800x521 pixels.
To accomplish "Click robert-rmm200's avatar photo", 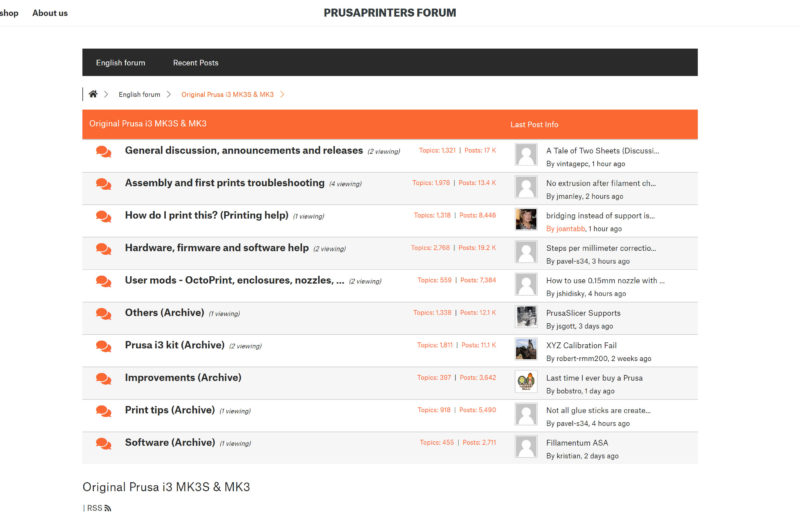I will click(x=526, y=350).
